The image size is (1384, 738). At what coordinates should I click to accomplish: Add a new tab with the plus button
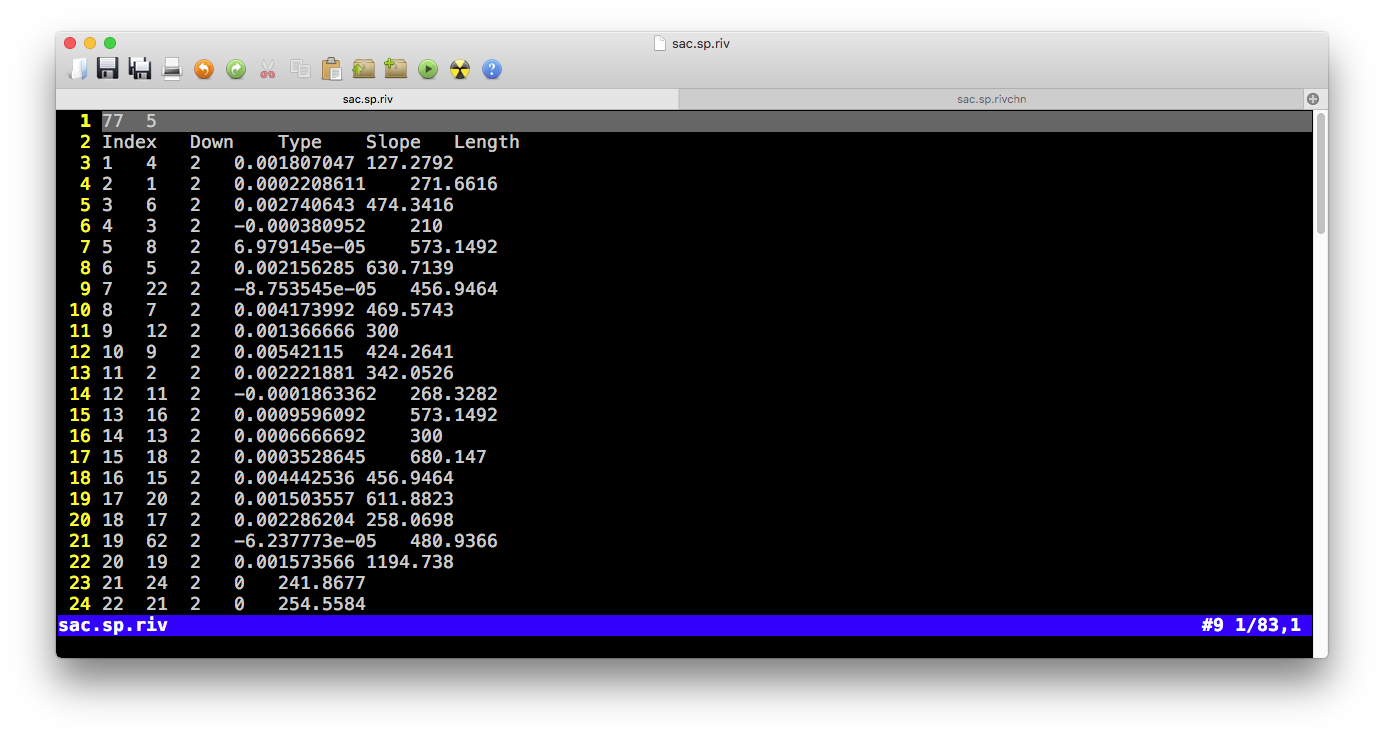pyautogui.click(x=1313, y=99)
